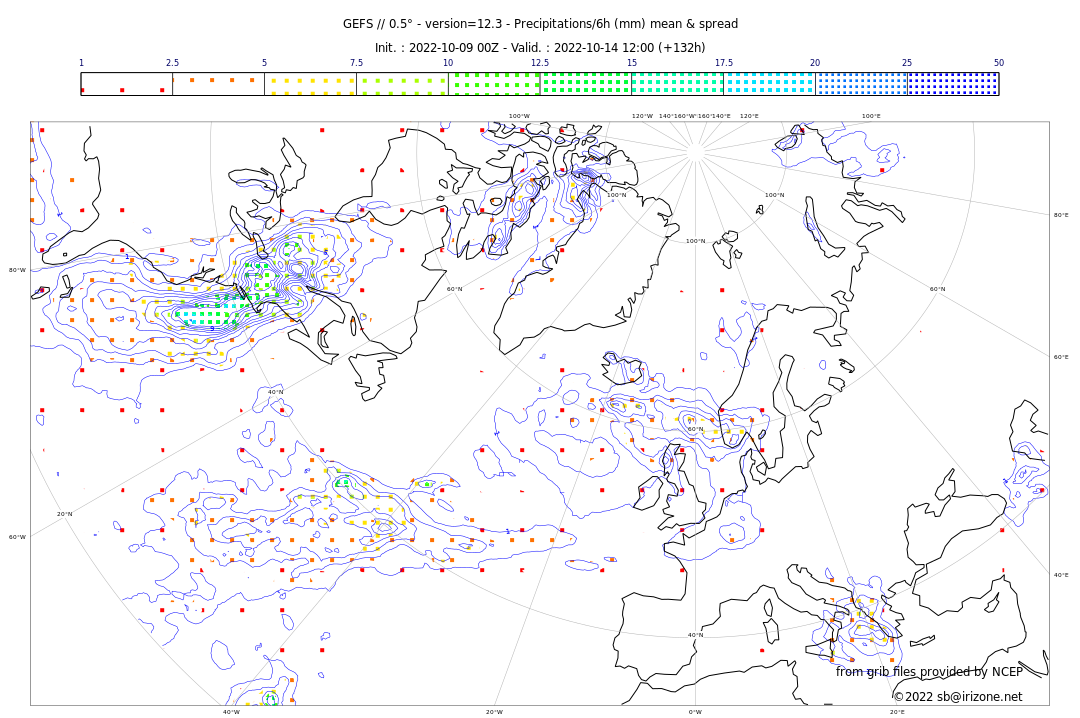Select the green 10–12.5 mm legend segment
The height and width of the screenshot is (718, 1080).
pyautogui.click(x=494, y=84)
